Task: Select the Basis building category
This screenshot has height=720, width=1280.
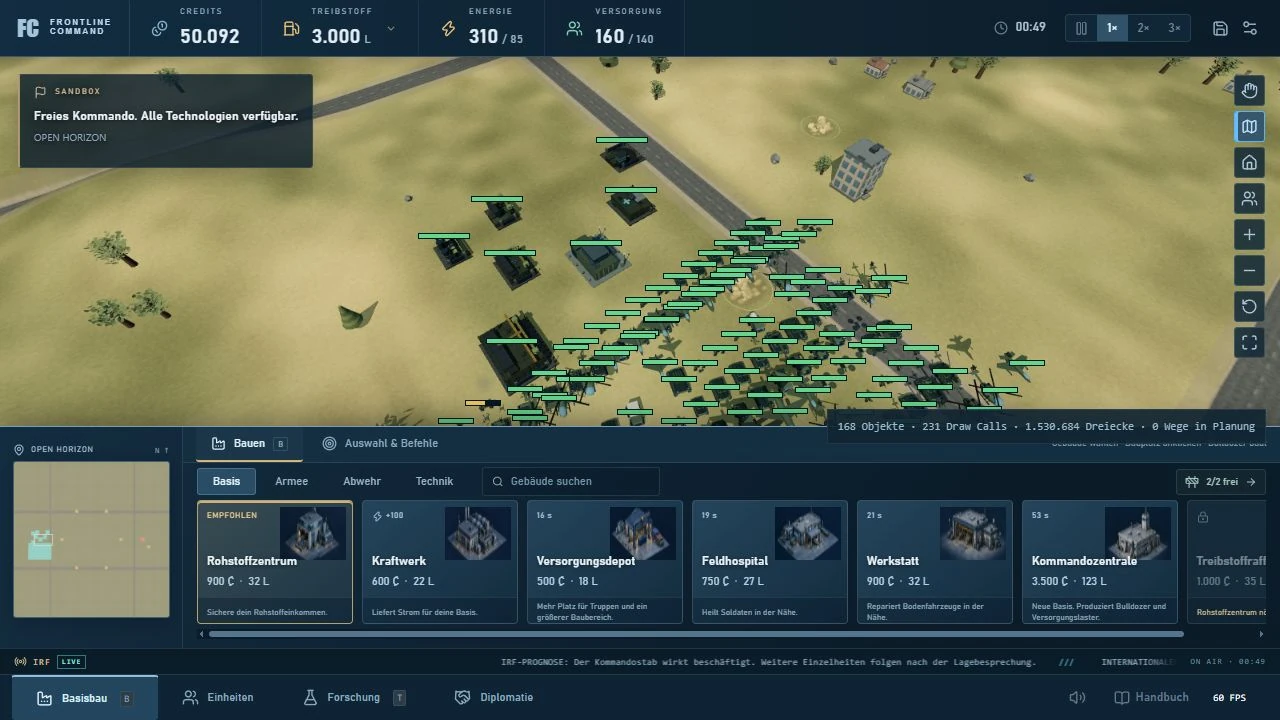Action: tap(226, 481)
